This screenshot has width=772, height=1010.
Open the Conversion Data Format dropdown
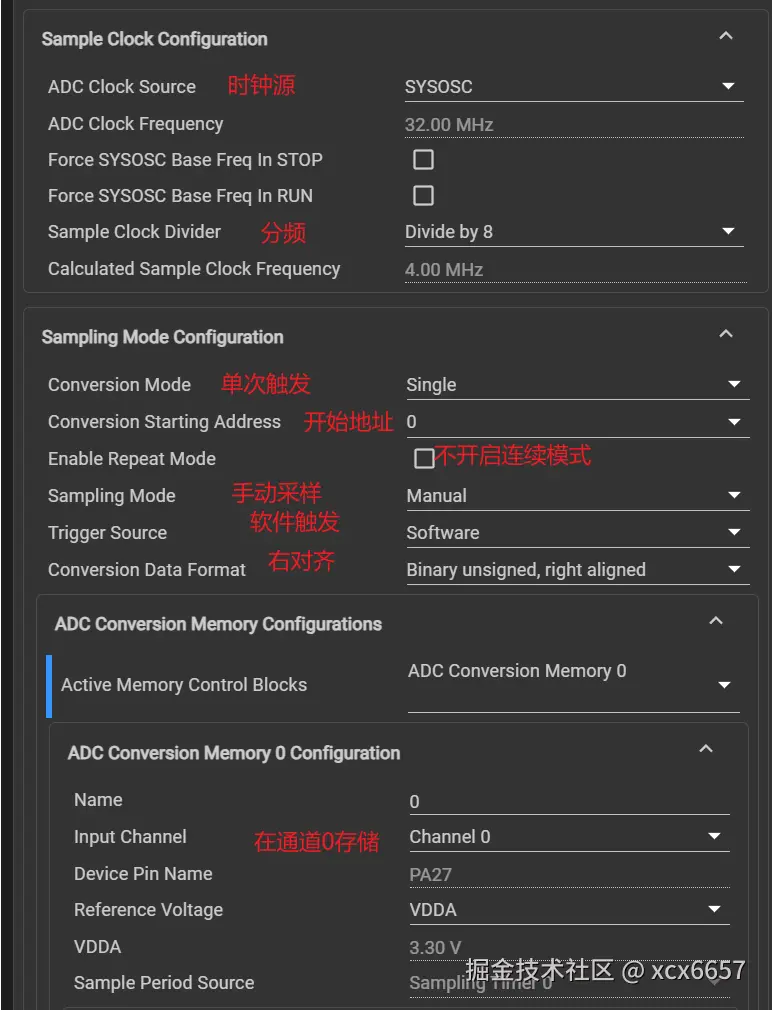point(576,570)
